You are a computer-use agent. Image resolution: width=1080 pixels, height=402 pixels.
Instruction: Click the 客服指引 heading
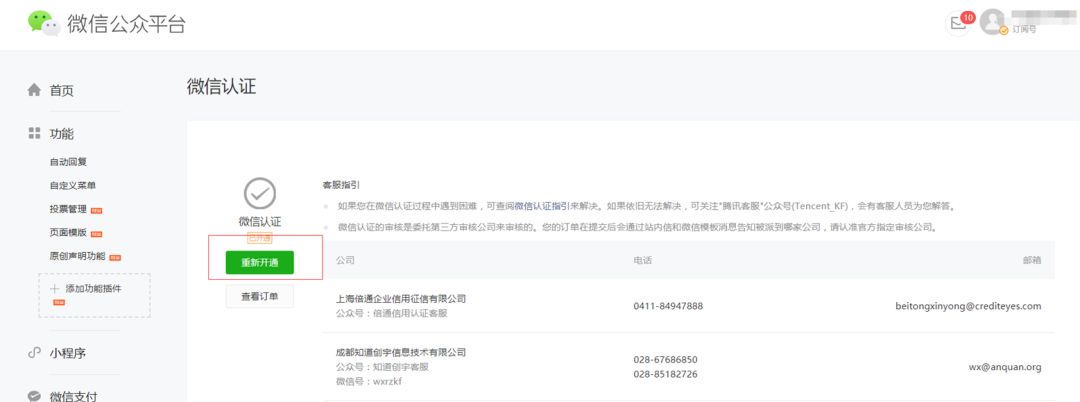[341, 185]
